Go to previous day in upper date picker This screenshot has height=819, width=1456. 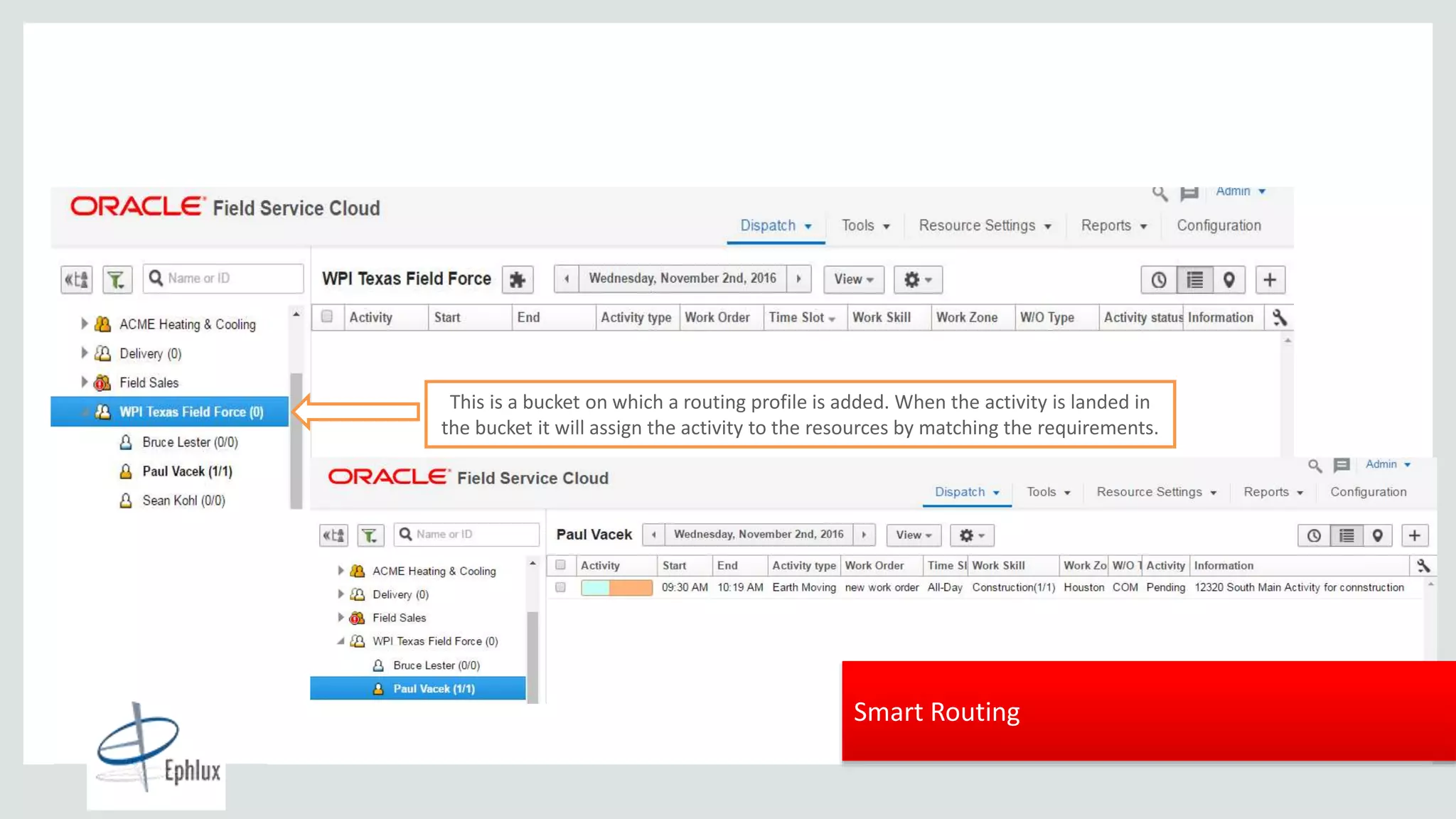pyautogui.click(x=567, y=279)
